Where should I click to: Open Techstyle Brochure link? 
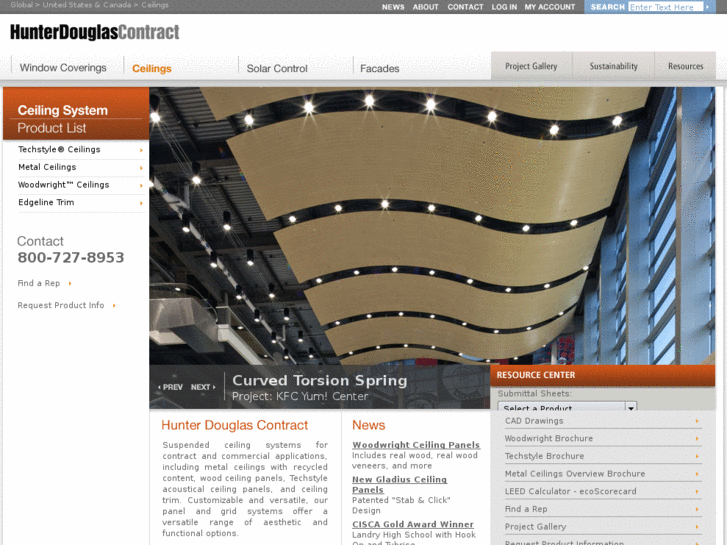tap(544, 456)
